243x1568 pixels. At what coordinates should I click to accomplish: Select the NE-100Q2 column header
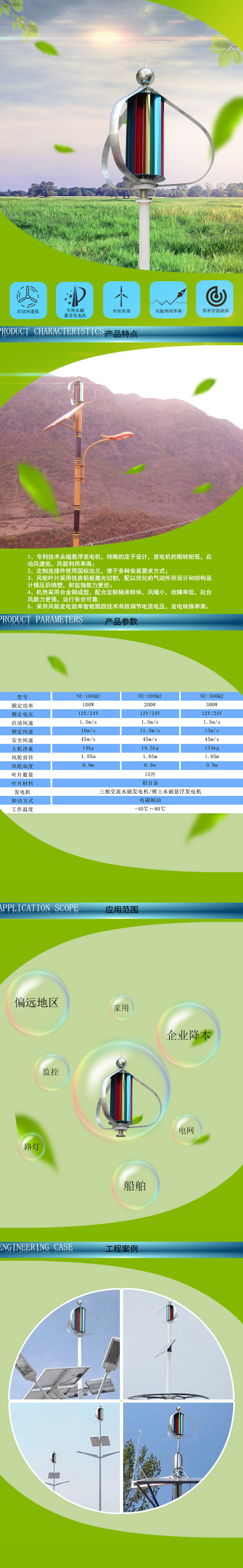tap(88, 696)
